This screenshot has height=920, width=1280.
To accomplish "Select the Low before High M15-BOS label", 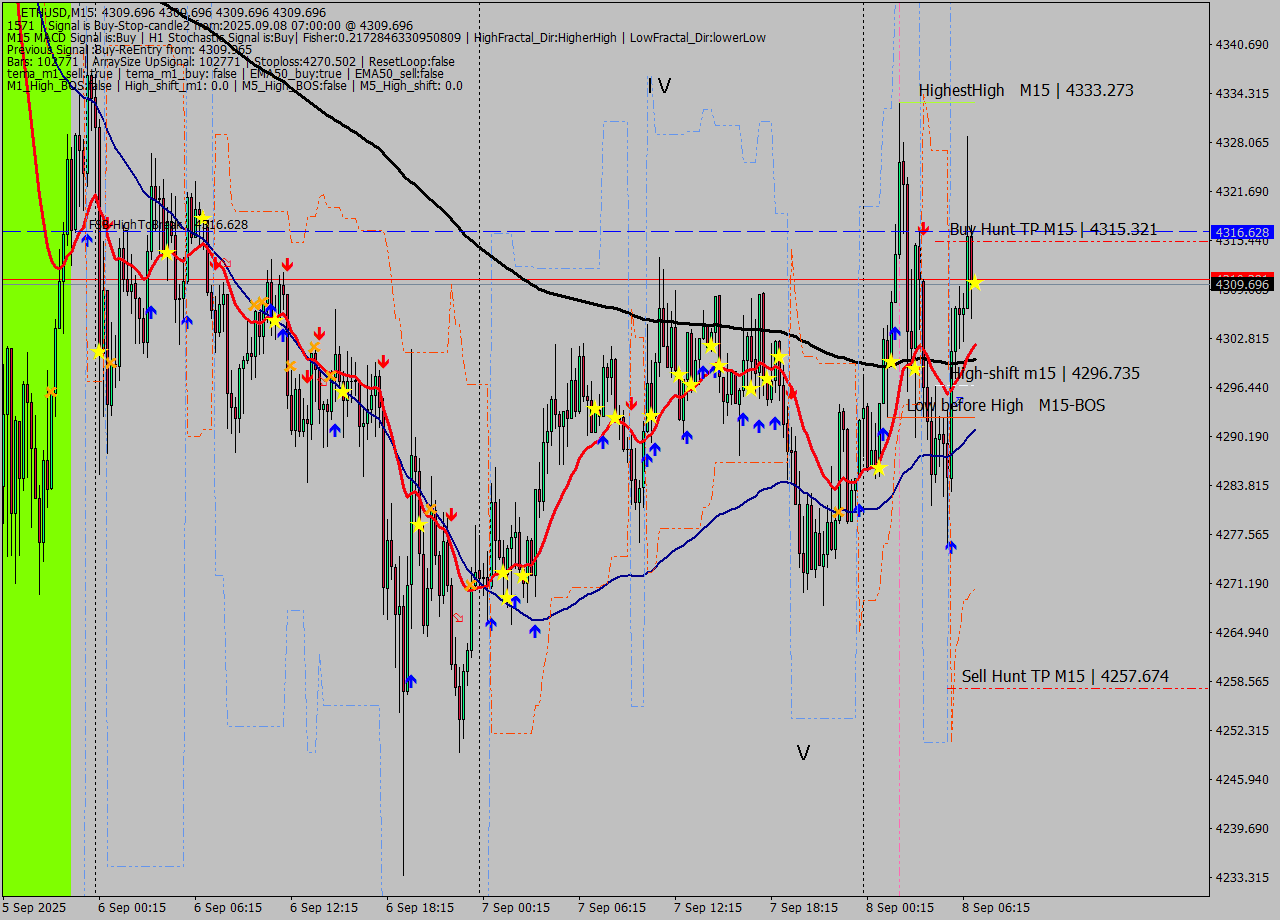I will [x=1006, y=405].
